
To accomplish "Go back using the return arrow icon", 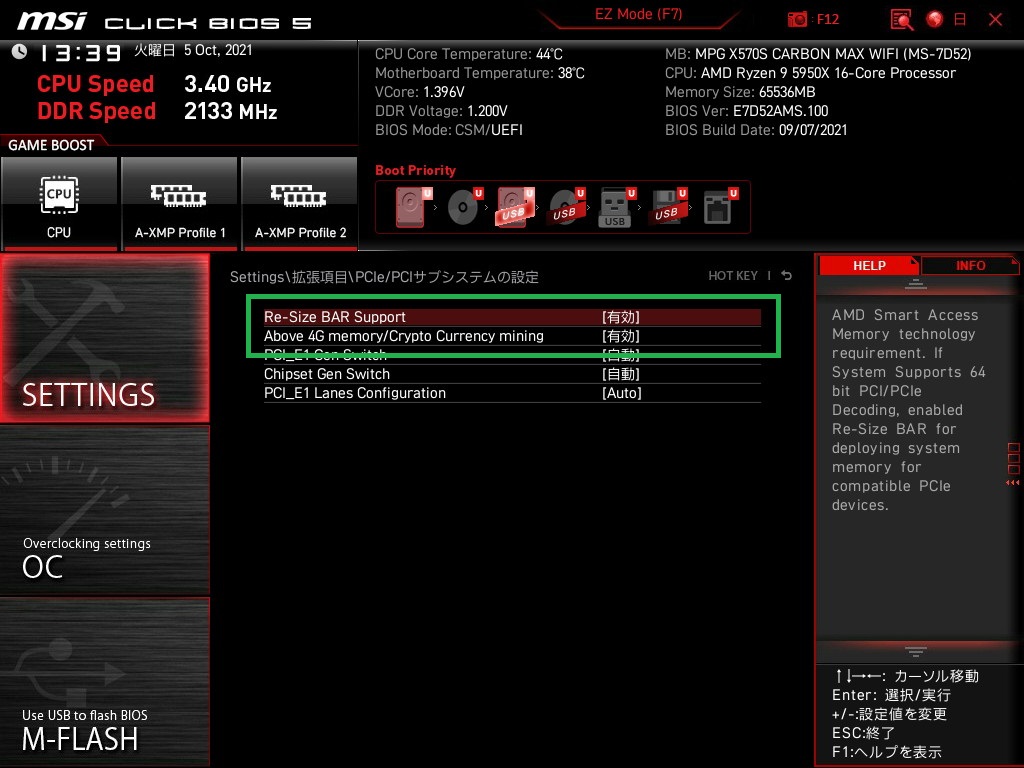I will click(x=787, y=276).
